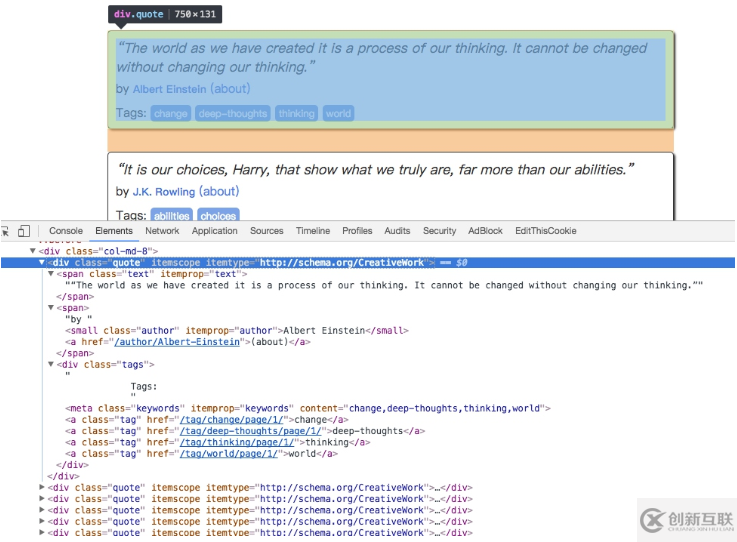The image size is (737, 542).
Task: Open the J.K. Rowling author link
Action: pyautogui.click(x=164, y=192)
